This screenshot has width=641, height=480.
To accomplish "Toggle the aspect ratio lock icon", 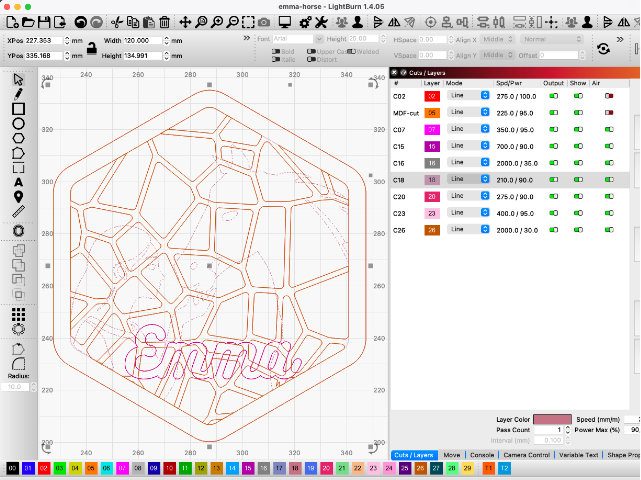I will [92, 48].
